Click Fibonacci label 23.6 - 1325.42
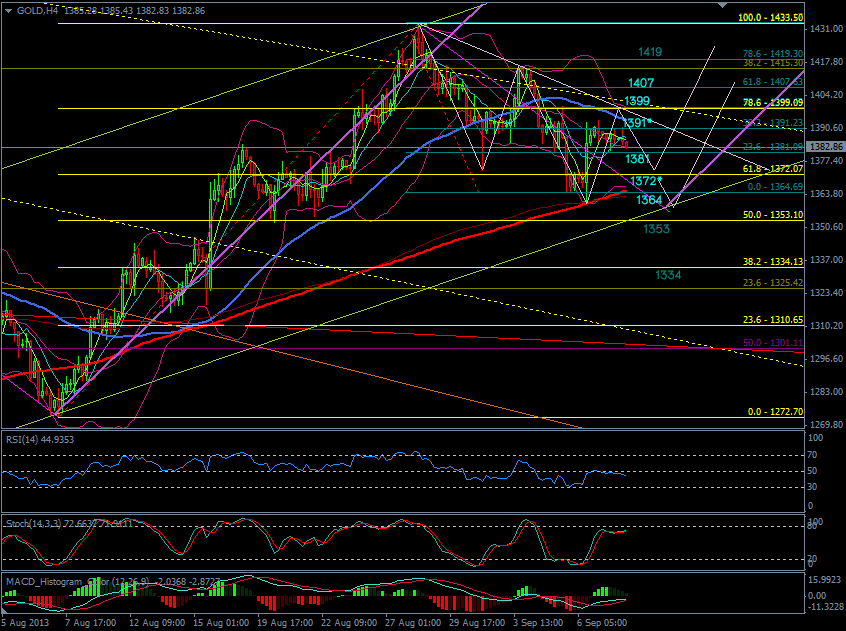The width and height of the screenshot is (846, 631). [x=773, y=283]
